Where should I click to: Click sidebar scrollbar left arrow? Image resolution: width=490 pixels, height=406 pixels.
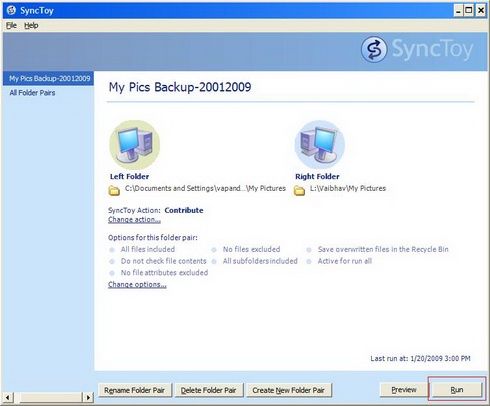point(8,397)
